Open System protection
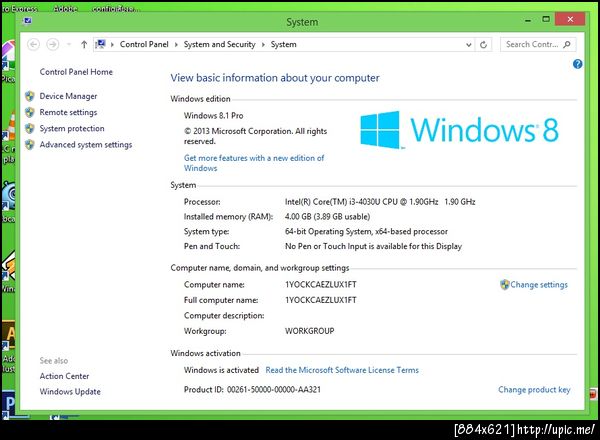Viewport: 600px width, 440px height. [x=72, y=128]
